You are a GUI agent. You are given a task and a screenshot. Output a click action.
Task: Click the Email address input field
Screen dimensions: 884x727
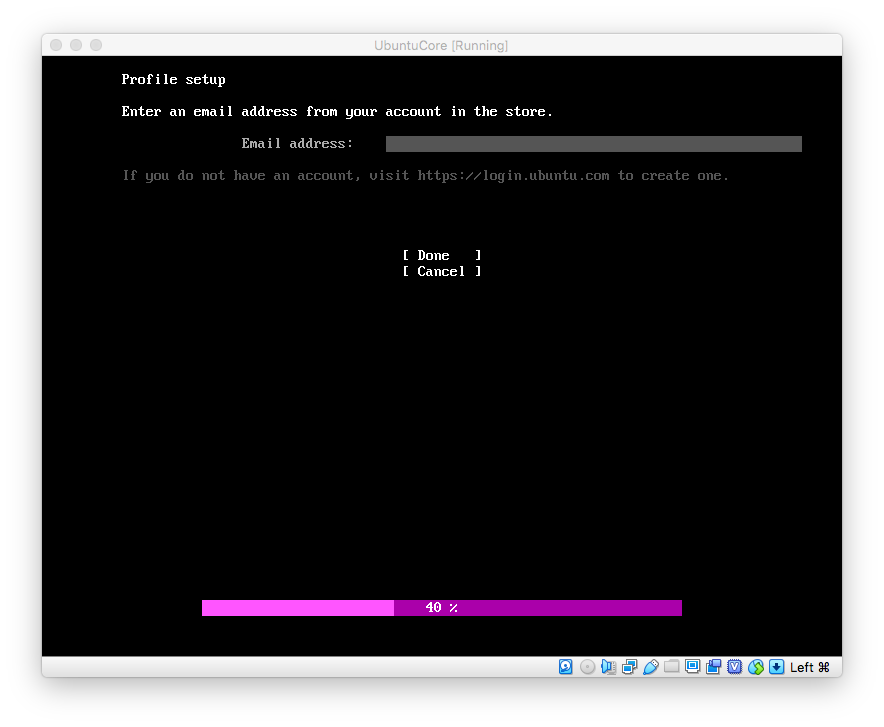pyautogui.click(x=593, y=144)
